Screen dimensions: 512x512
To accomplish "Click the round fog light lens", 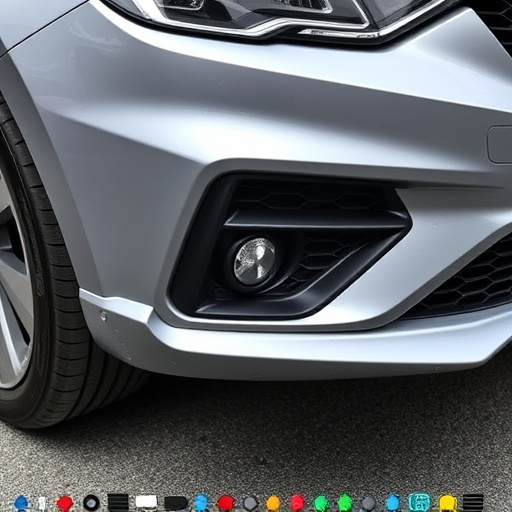I will tap(254, 261).
